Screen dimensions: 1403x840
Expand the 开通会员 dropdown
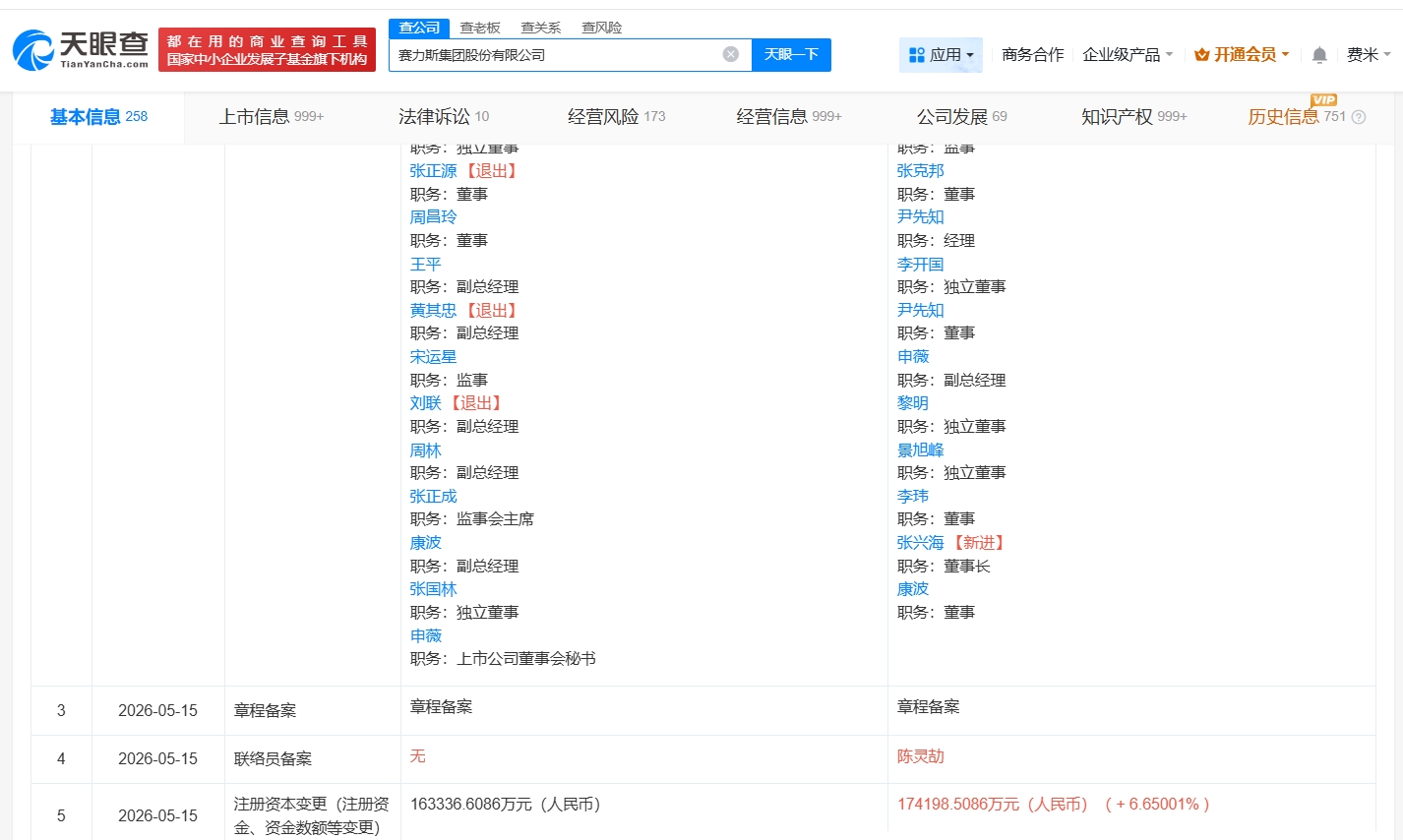(1242, 55)
